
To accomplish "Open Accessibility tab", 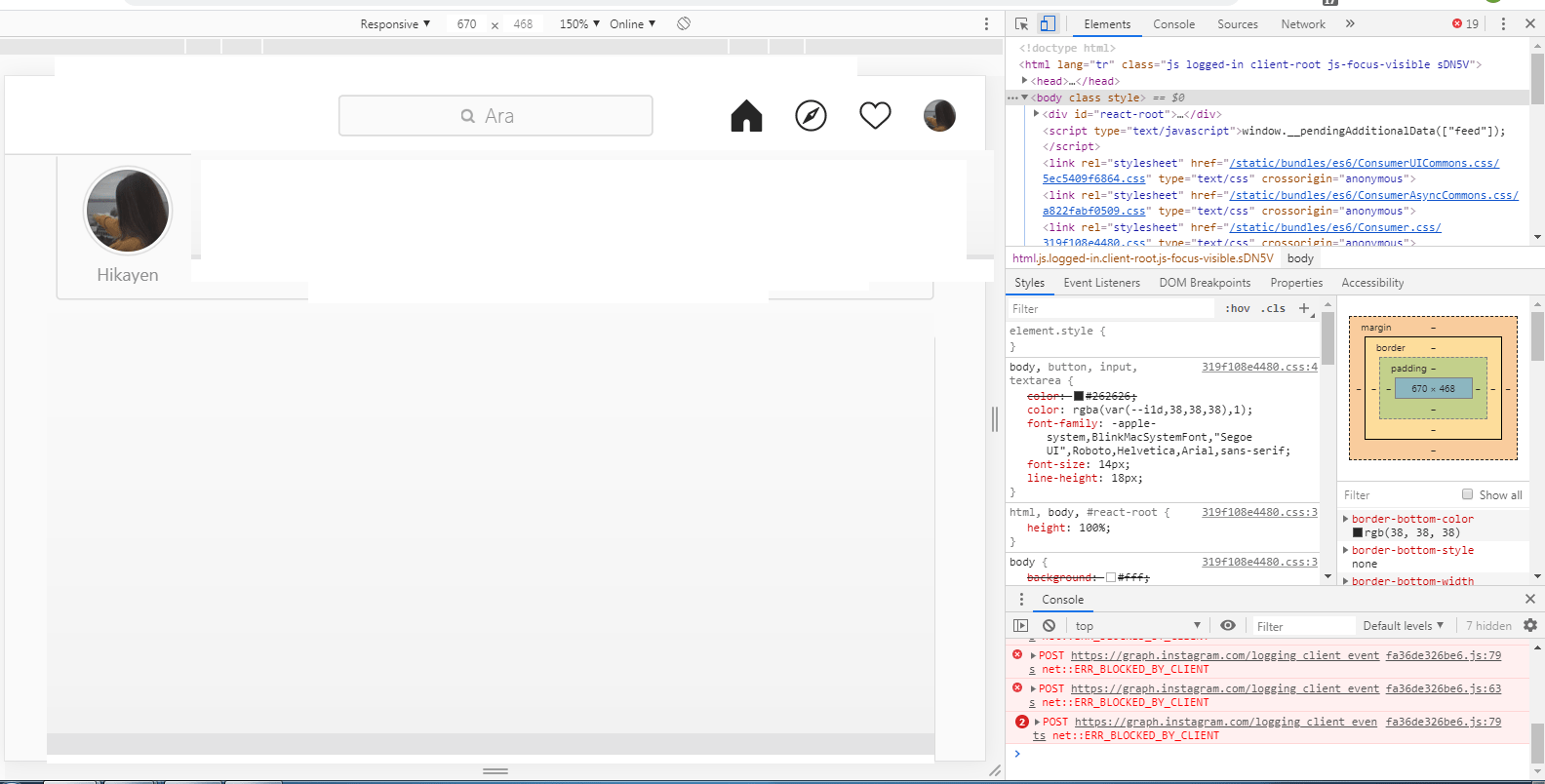I will coord(1372,283).
